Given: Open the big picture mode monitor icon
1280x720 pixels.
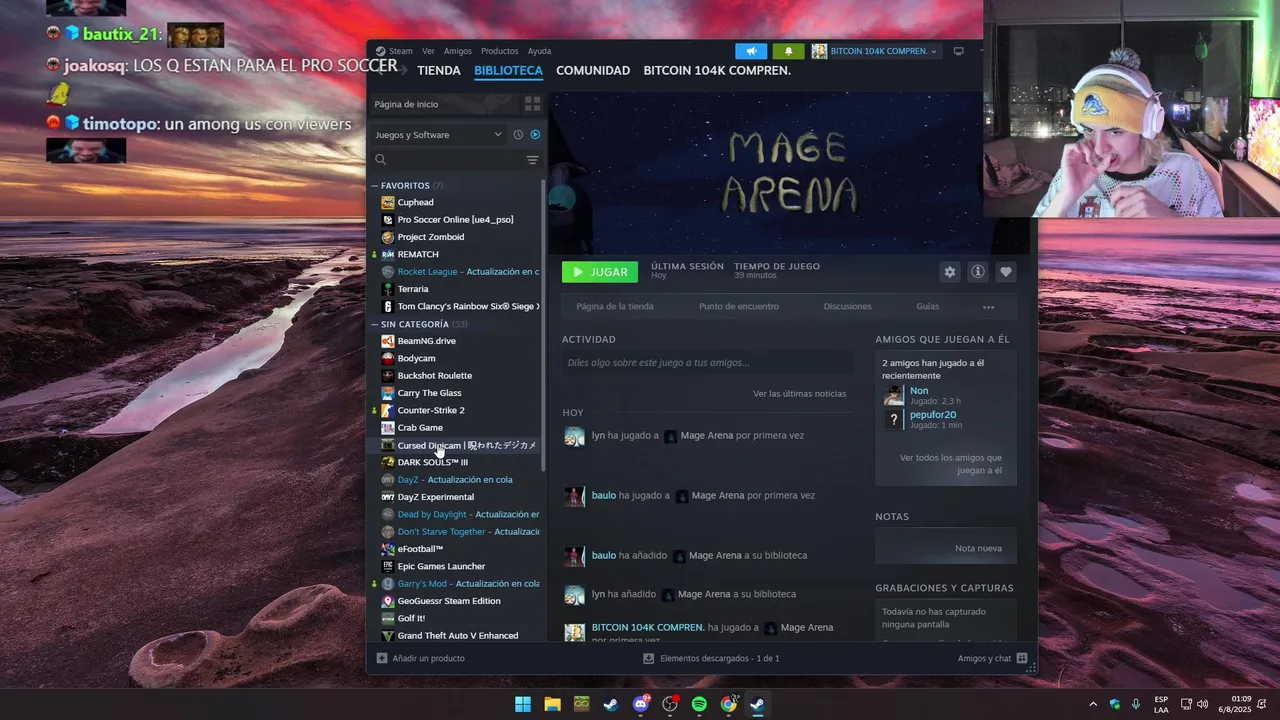Looking at the screenshot, I should pyautogui.click(x=958, y=51).
